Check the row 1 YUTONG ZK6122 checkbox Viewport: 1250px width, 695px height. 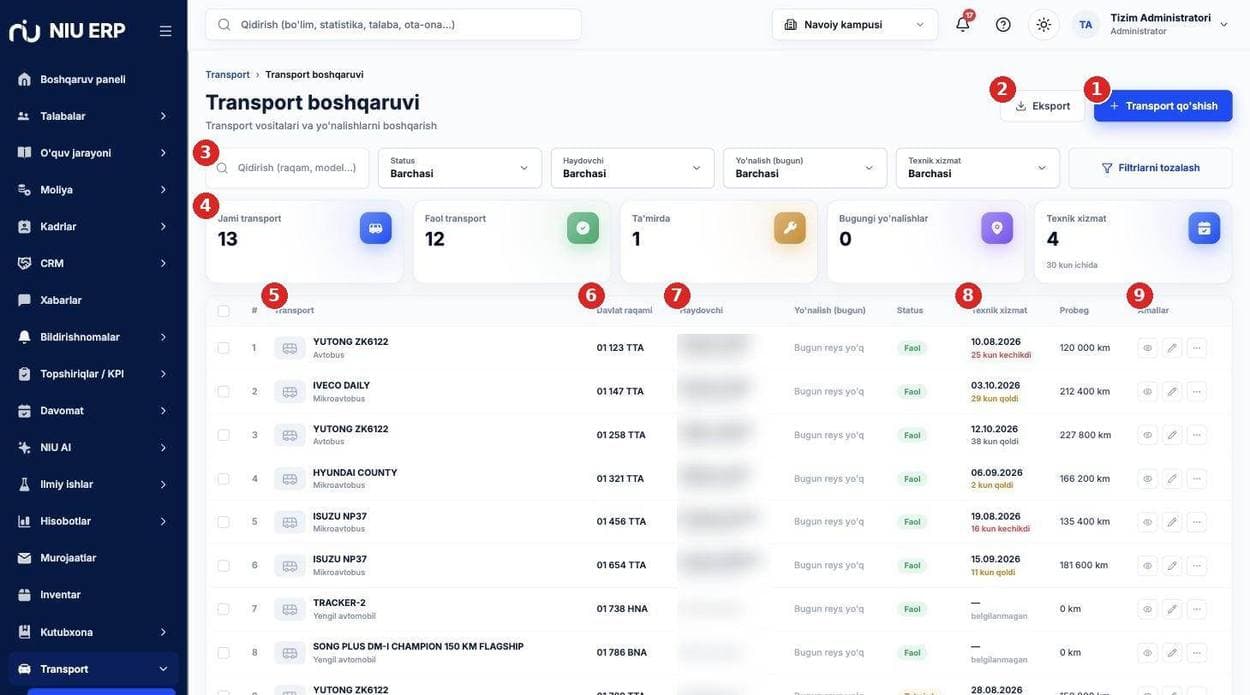(x=223, y=348)
